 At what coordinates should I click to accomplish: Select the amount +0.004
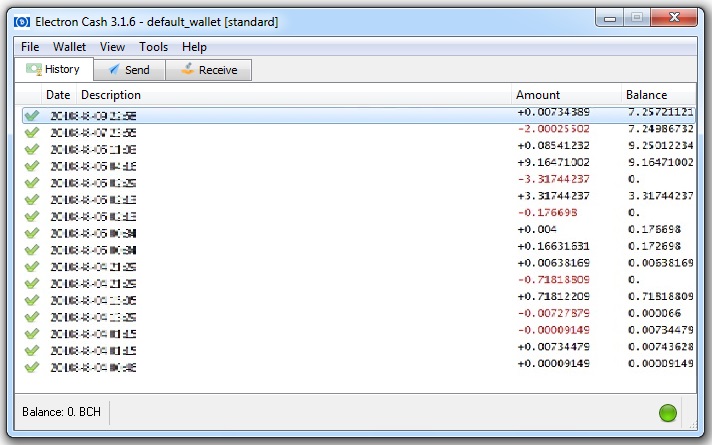537,229
